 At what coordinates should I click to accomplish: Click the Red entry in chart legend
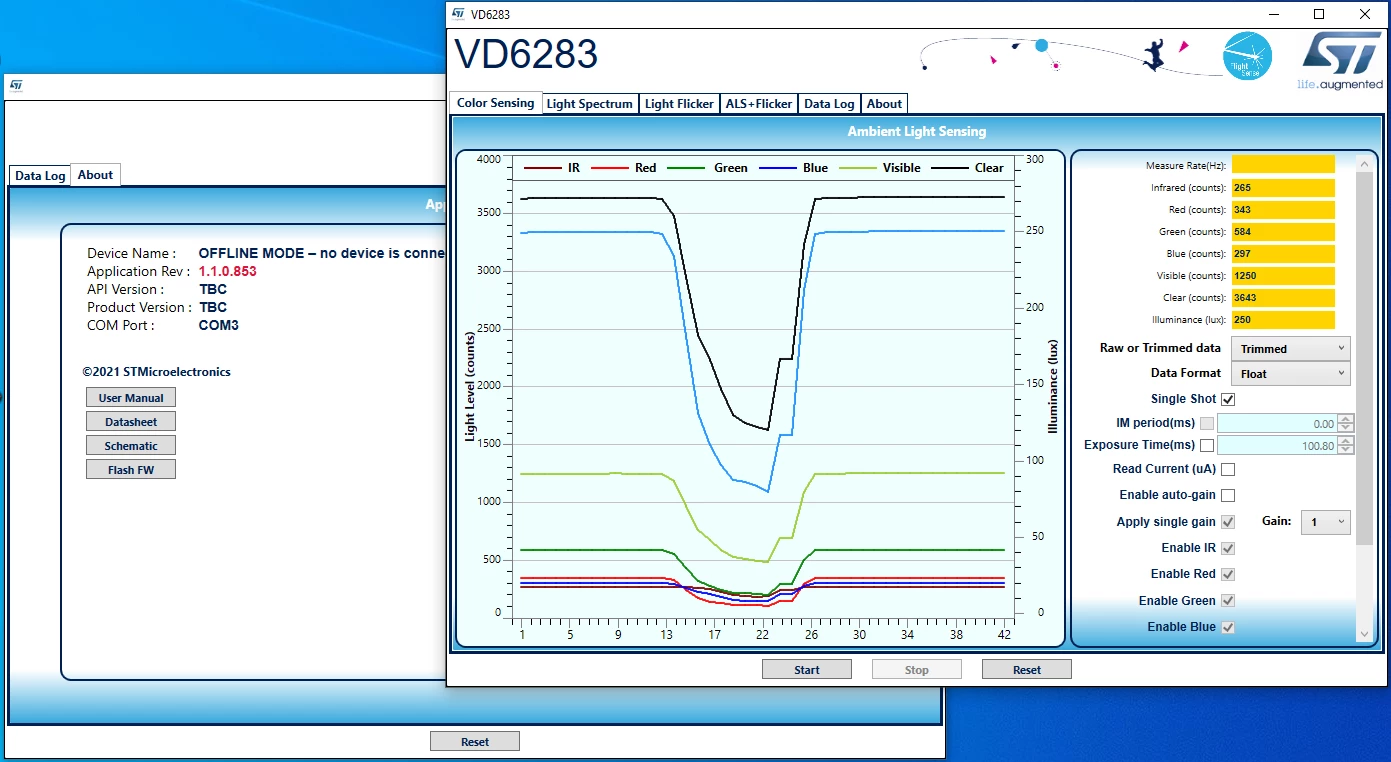click(x=624, y=168)
